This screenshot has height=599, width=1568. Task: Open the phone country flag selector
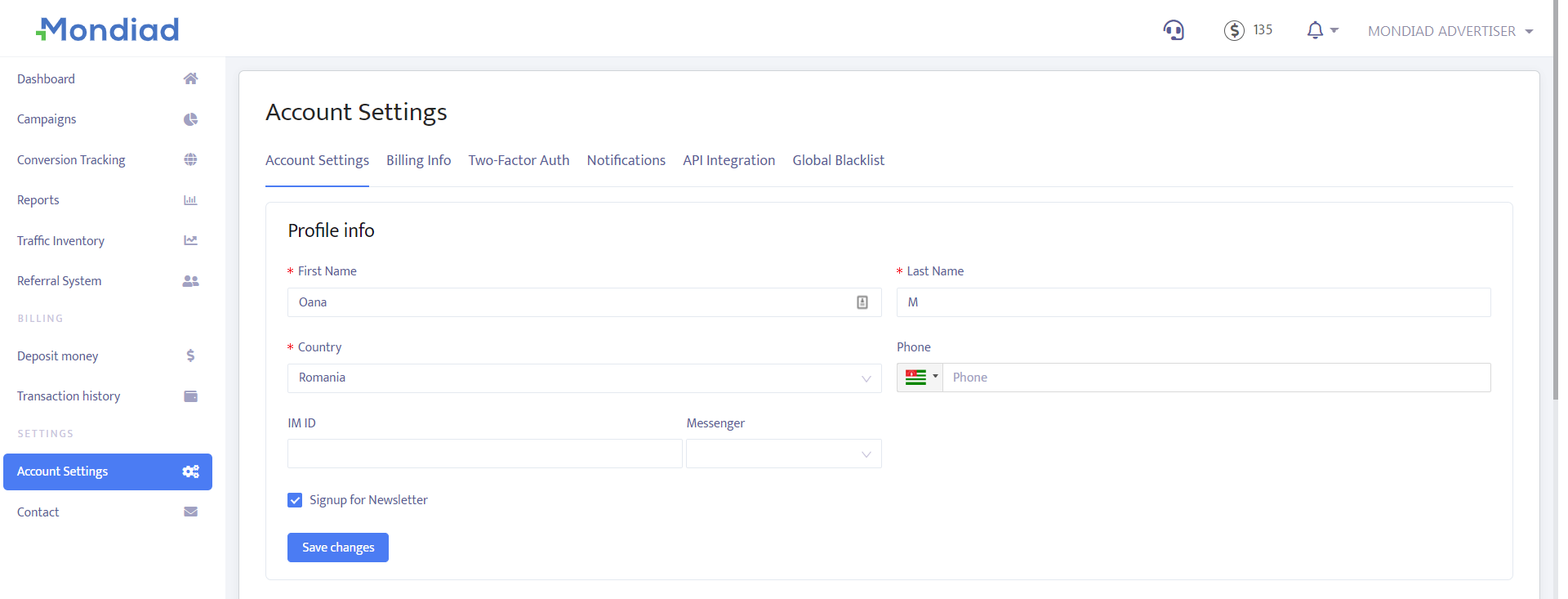(x=920, y=378)
